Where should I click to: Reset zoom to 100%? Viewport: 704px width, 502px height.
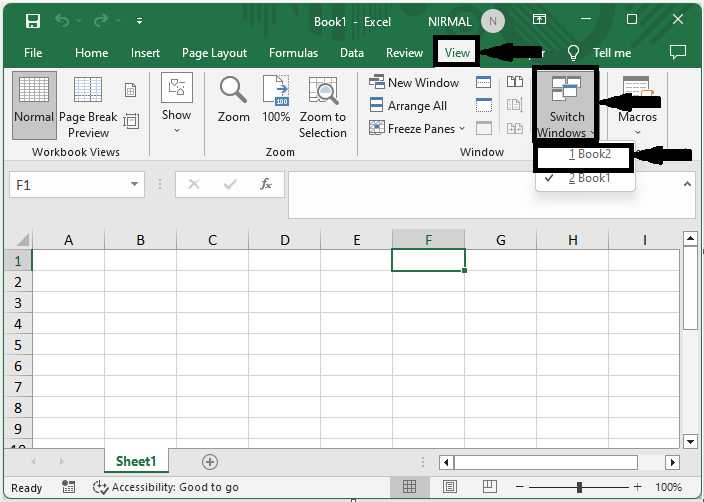(276, 100)
